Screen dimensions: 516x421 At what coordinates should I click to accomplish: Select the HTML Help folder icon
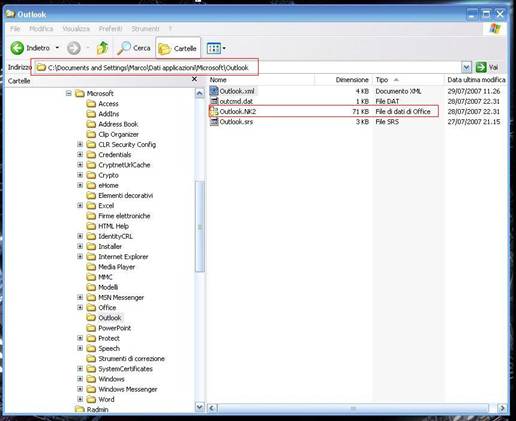click(x=91, y=226)
